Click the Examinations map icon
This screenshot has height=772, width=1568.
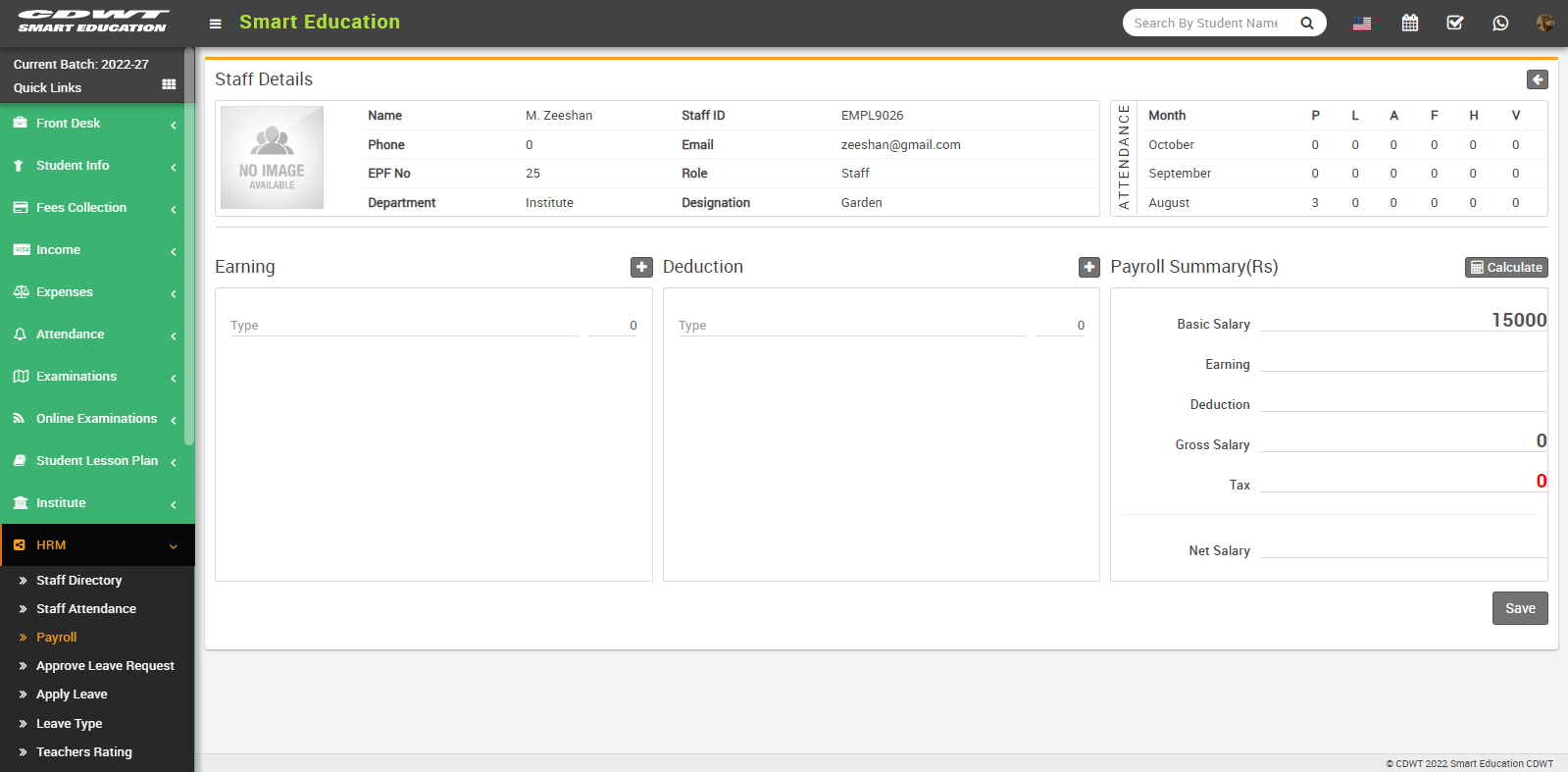point(21,377)
